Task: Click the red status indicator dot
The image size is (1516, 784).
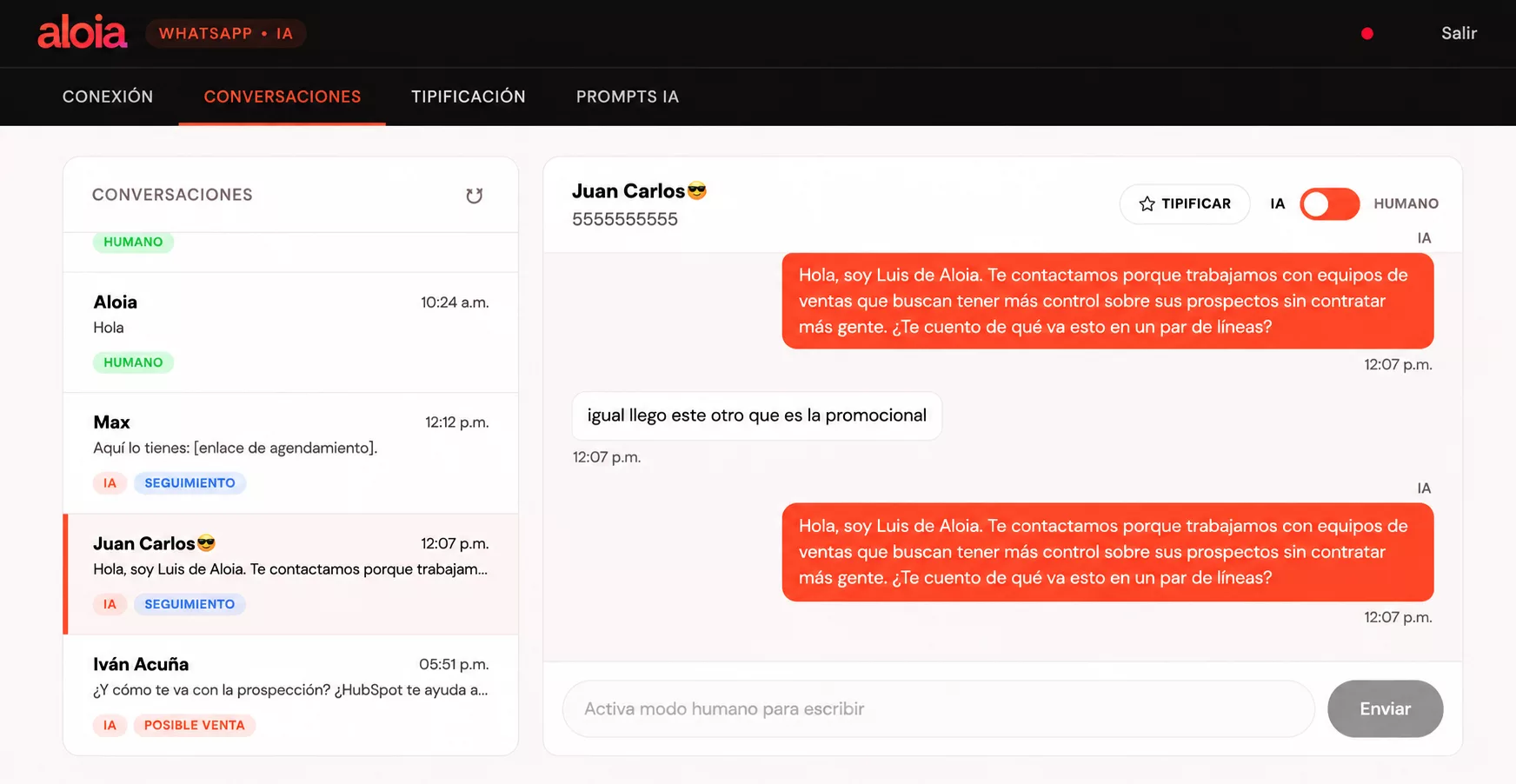Action: [1367, 33]
